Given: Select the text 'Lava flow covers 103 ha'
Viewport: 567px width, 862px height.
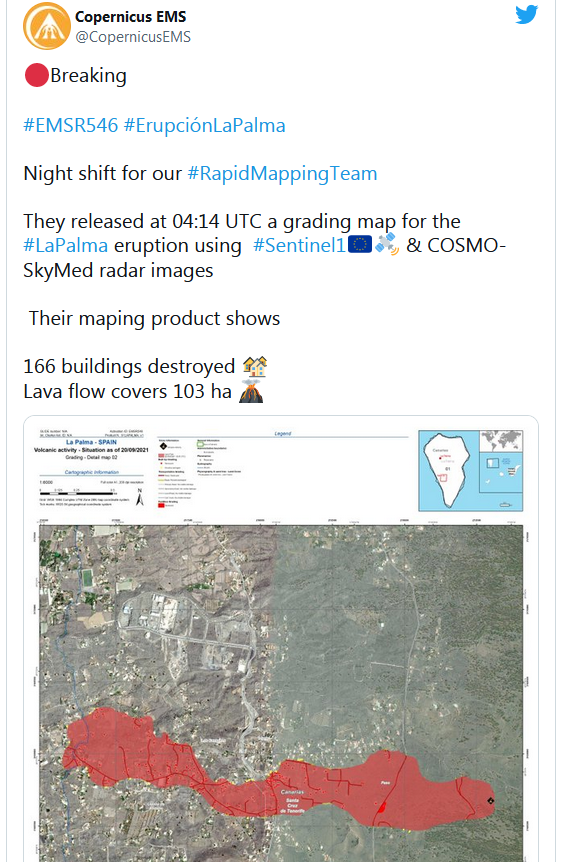Looking at the screenshot, I should click(128, 391).
